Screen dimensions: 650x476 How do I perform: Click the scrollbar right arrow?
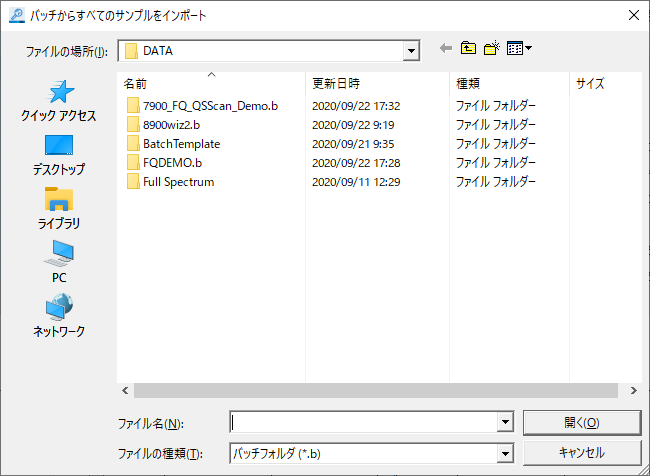(633, 390)
